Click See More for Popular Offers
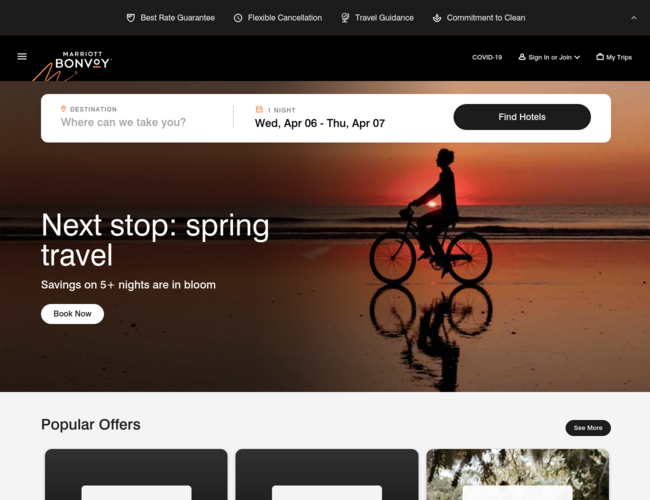Viewport: 650px width, 500px height. (588, 428)
